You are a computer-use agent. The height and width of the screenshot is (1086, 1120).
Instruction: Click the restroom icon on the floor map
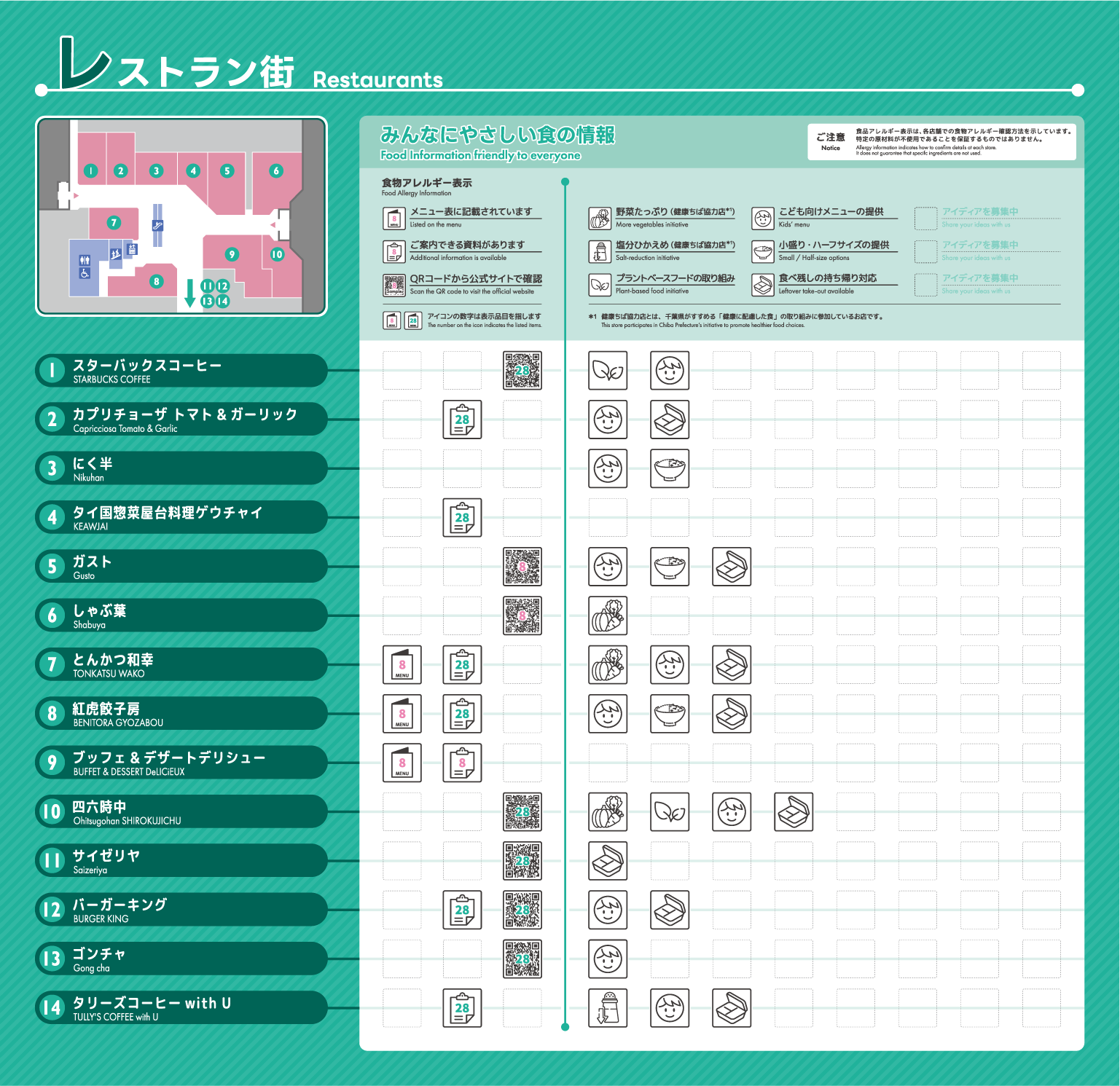85,261
